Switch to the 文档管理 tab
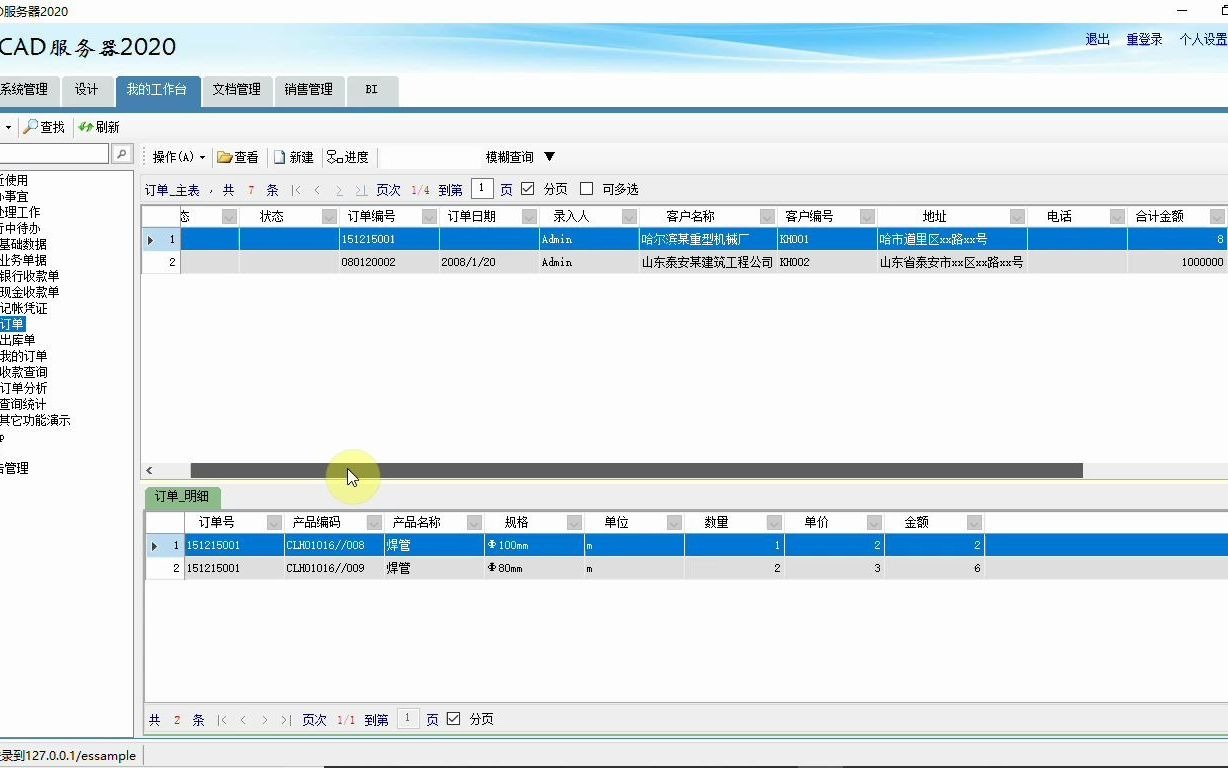 [239, 90]
